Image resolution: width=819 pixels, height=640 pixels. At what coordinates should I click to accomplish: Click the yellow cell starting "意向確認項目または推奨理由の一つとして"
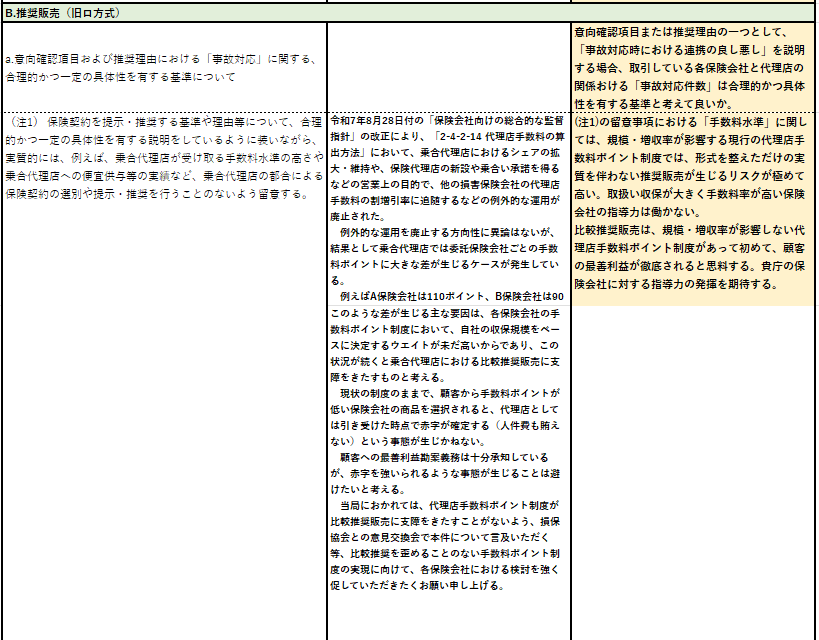pos(692,68)
